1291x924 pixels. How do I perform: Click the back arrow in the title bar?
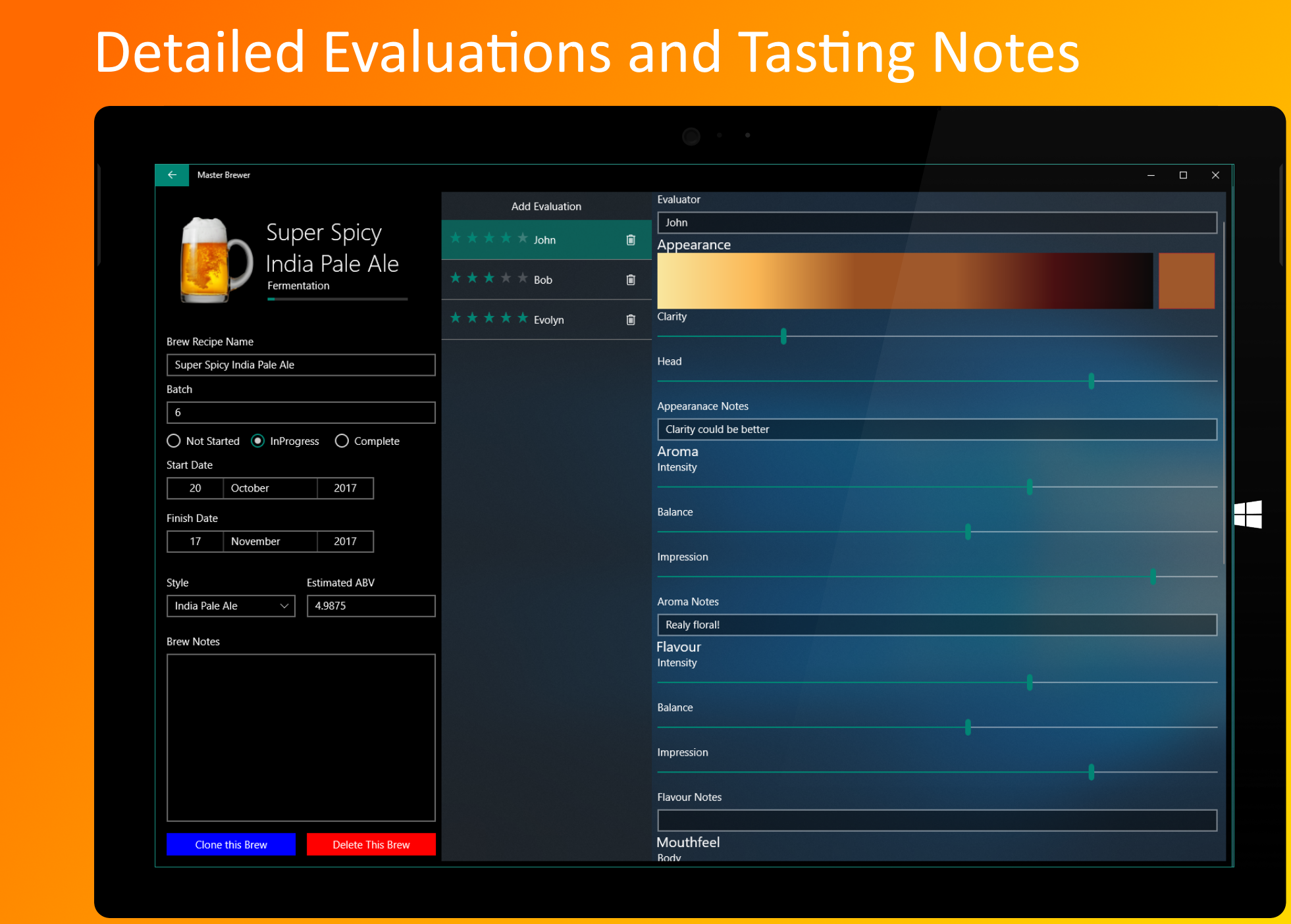pos(172,175)
